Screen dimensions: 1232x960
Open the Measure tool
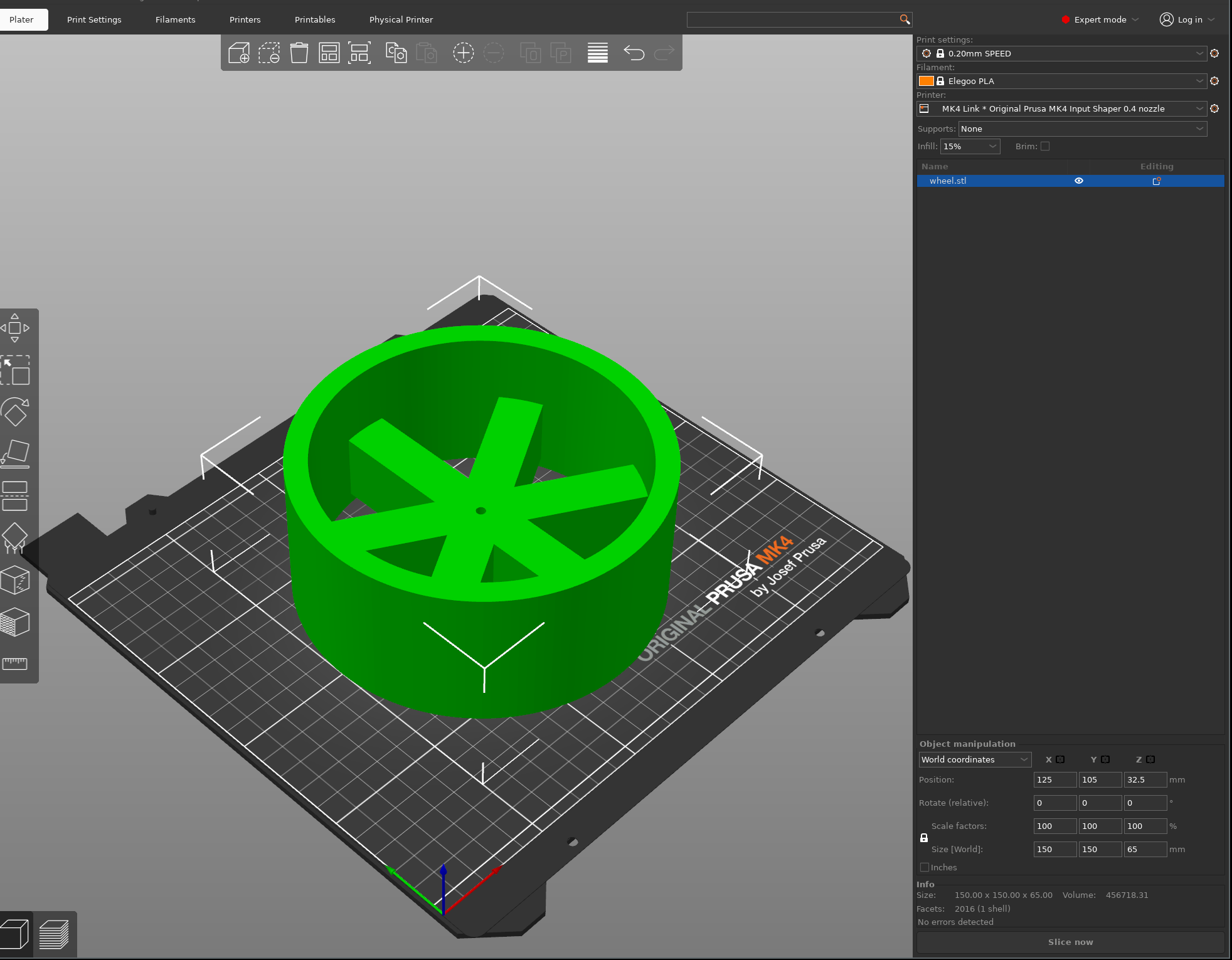(x=16, y=663)
